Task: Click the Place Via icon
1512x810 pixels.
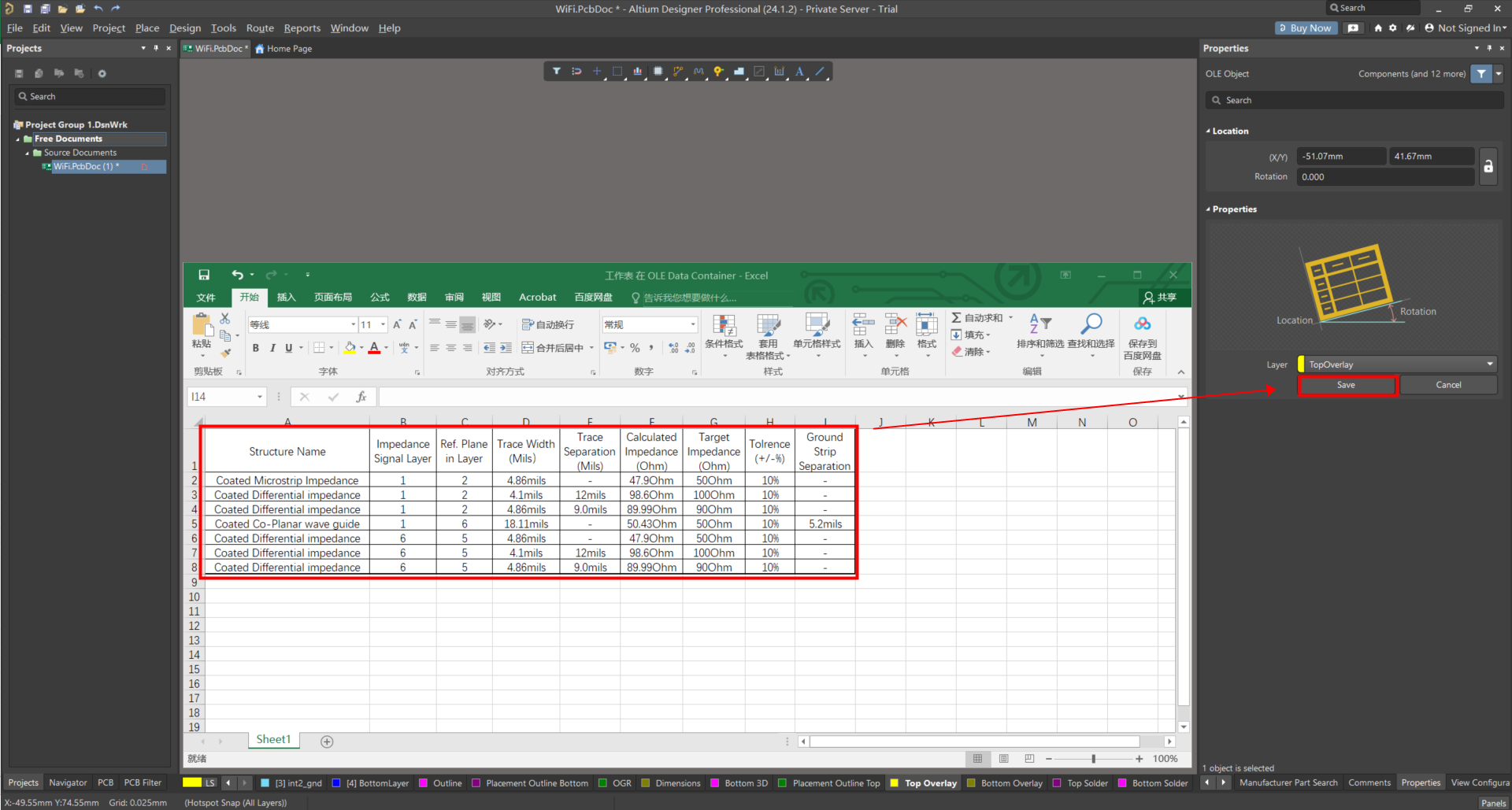Action: pyautogui.click(x=718, y=72)
